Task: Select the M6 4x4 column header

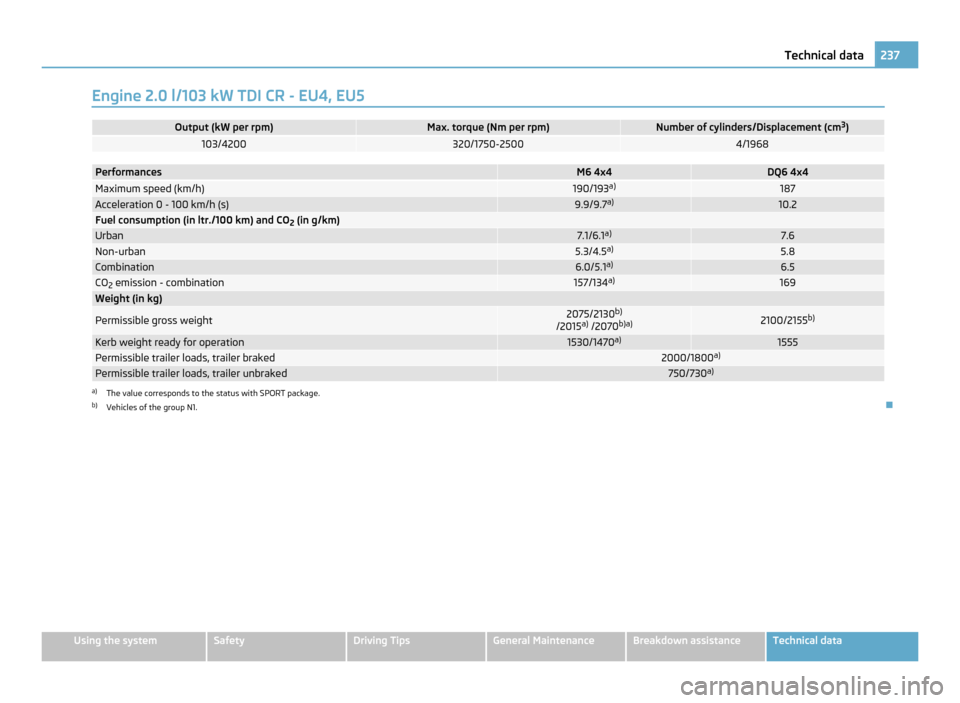Action: [x=594, y=172]
